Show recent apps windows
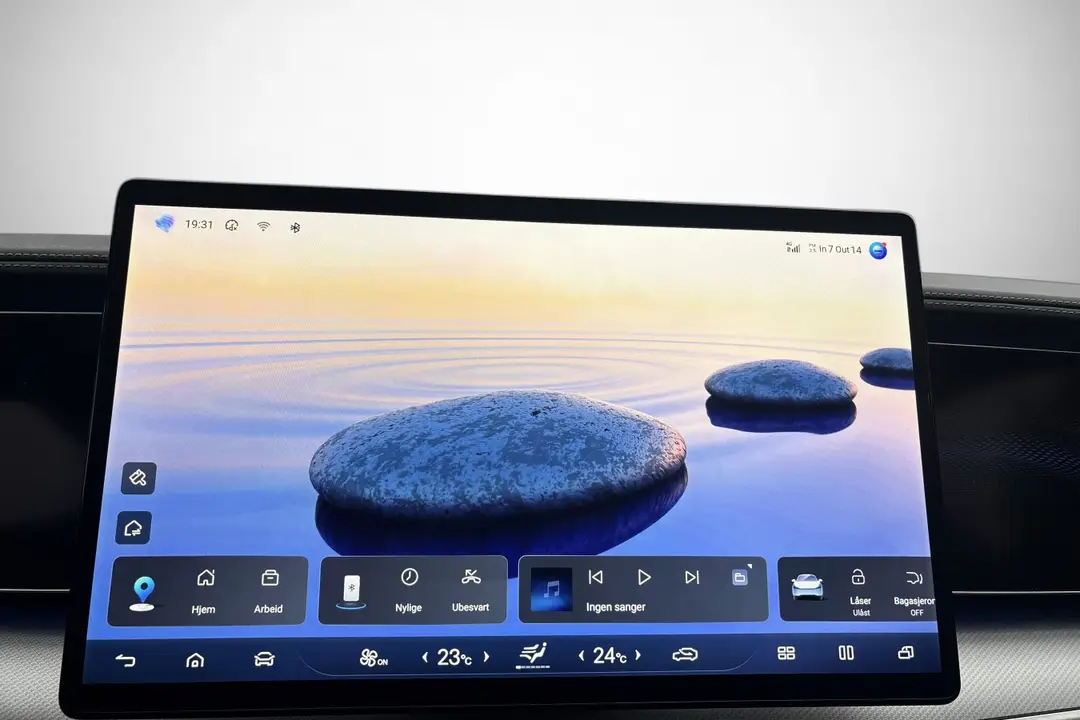 [906, 652]
